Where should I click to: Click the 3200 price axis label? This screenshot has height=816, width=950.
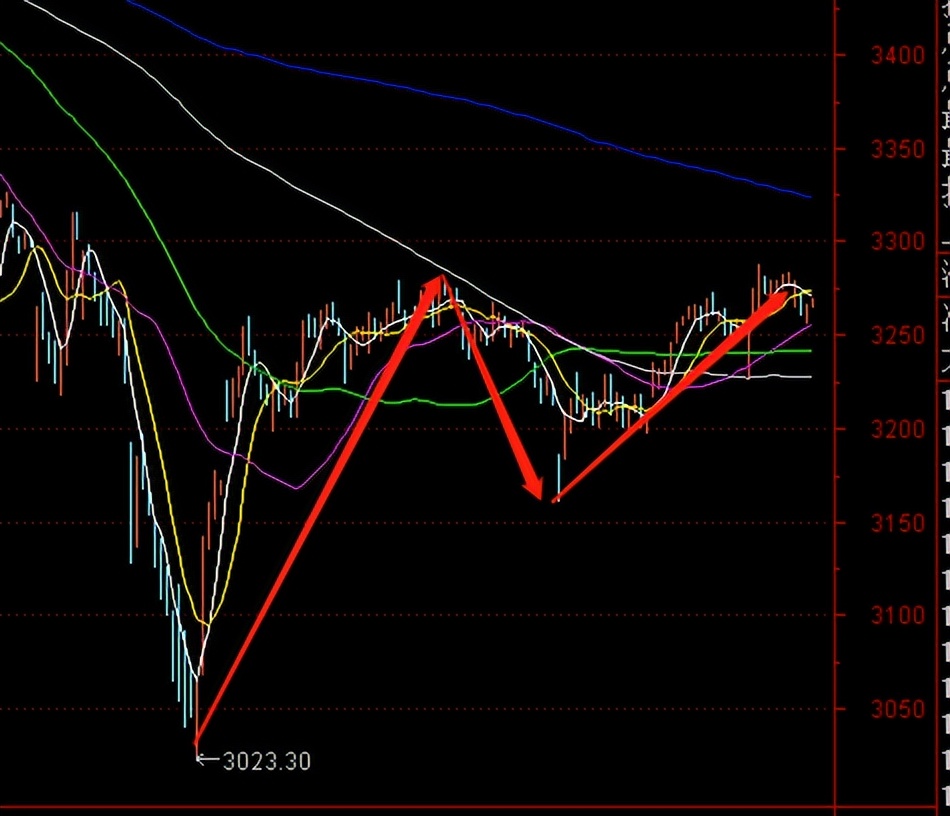pos(898,430)
